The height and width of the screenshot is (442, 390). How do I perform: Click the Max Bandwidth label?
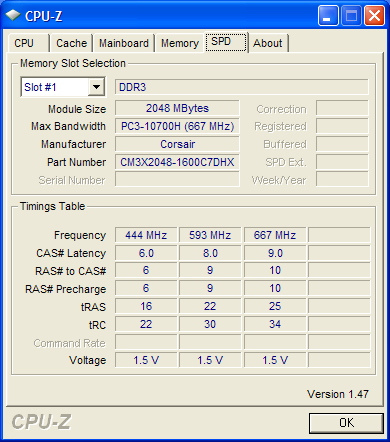(68, 126)
